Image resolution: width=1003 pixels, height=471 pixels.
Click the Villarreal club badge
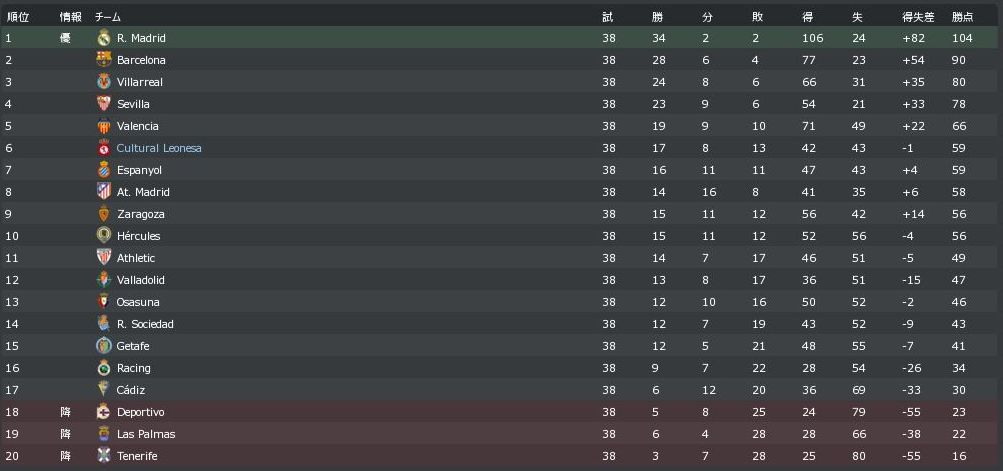[103, 82]
